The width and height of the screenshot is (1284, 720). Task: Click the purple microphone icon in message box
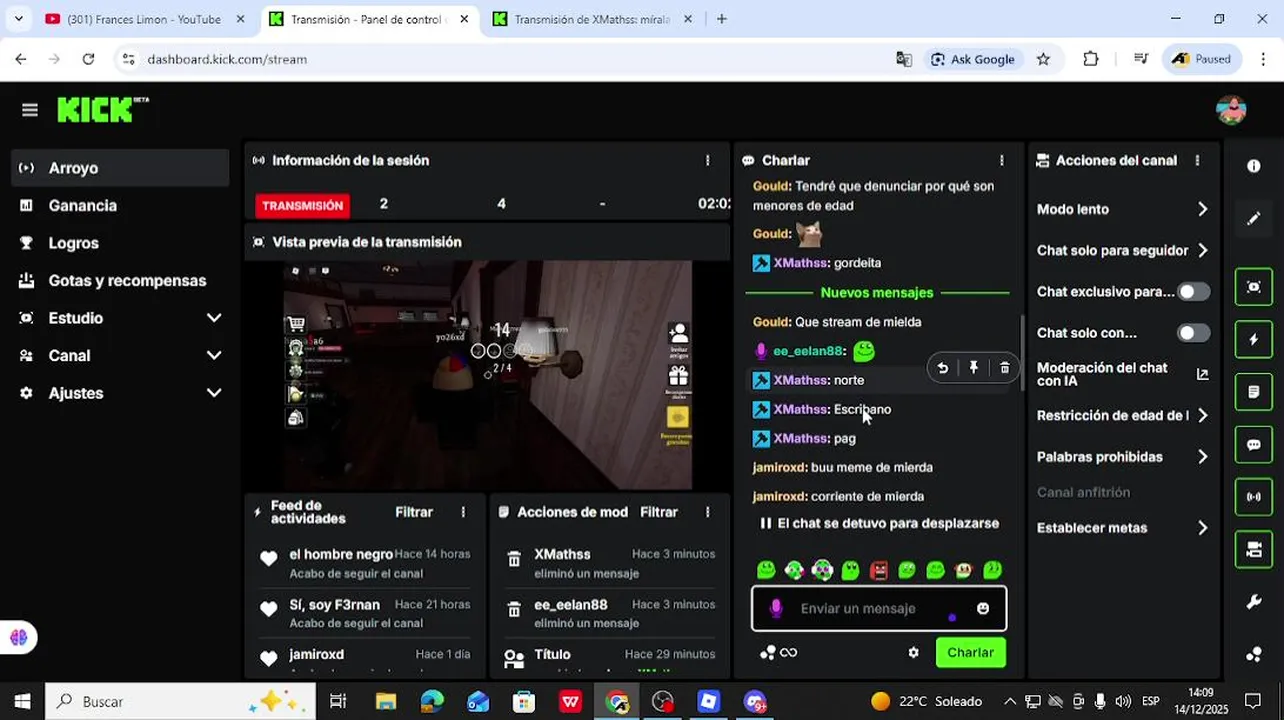point(775,608)
